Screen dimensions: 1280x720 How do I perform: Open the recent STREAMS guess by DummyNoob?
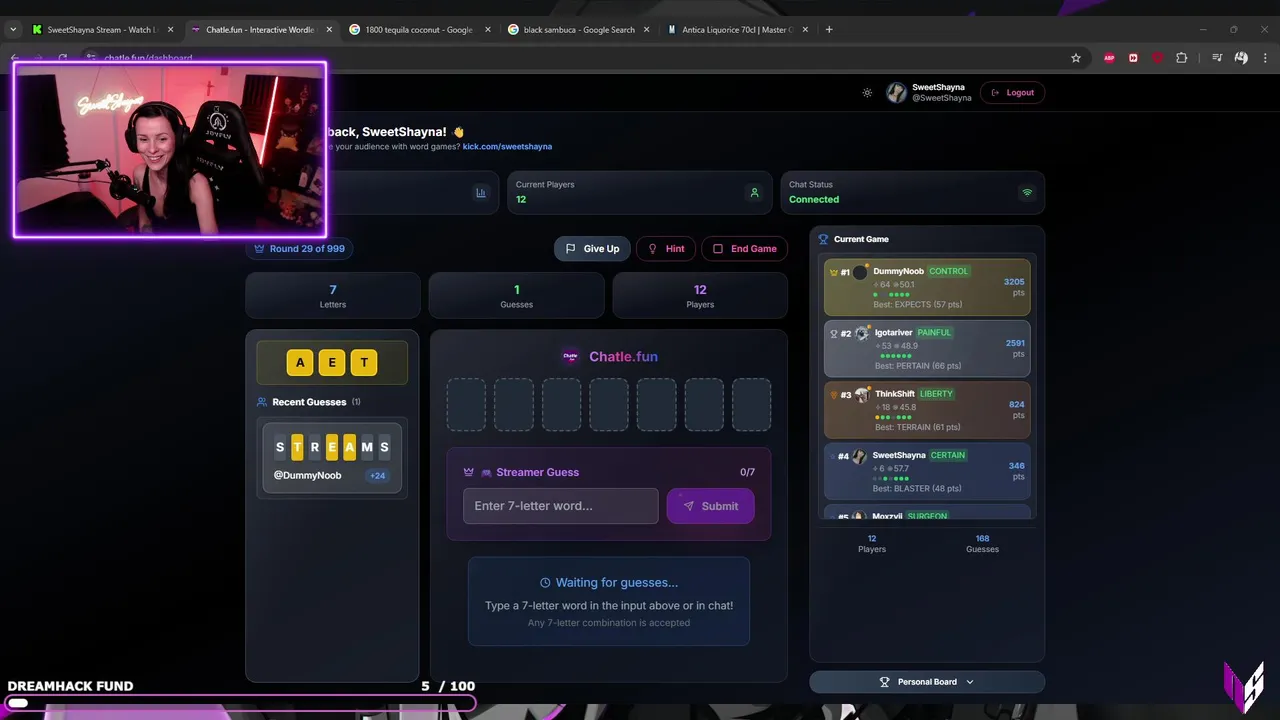pyautogui.click(x=332, y=458)
